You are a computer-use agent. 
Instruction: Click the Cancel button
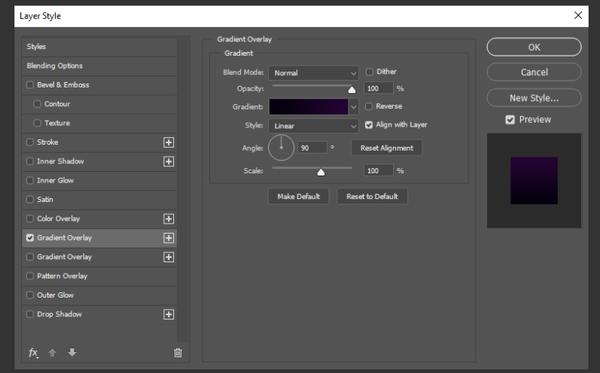534,72
